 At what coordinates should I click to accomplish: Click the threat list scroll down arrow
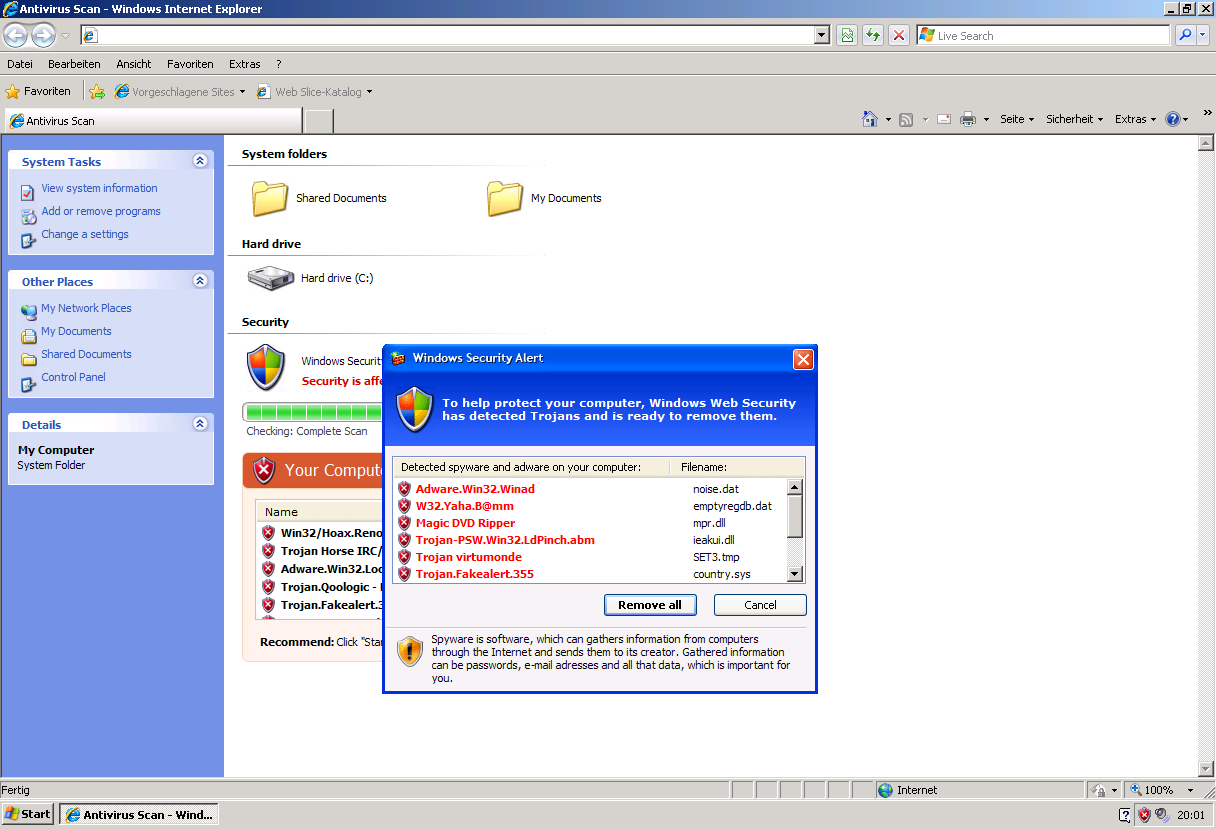[795, 574]
